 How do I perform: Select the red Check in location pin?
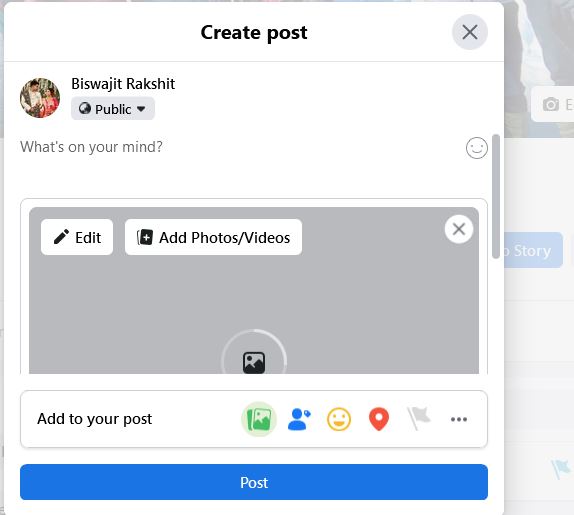pyautogui.click(x=379, y=419)
